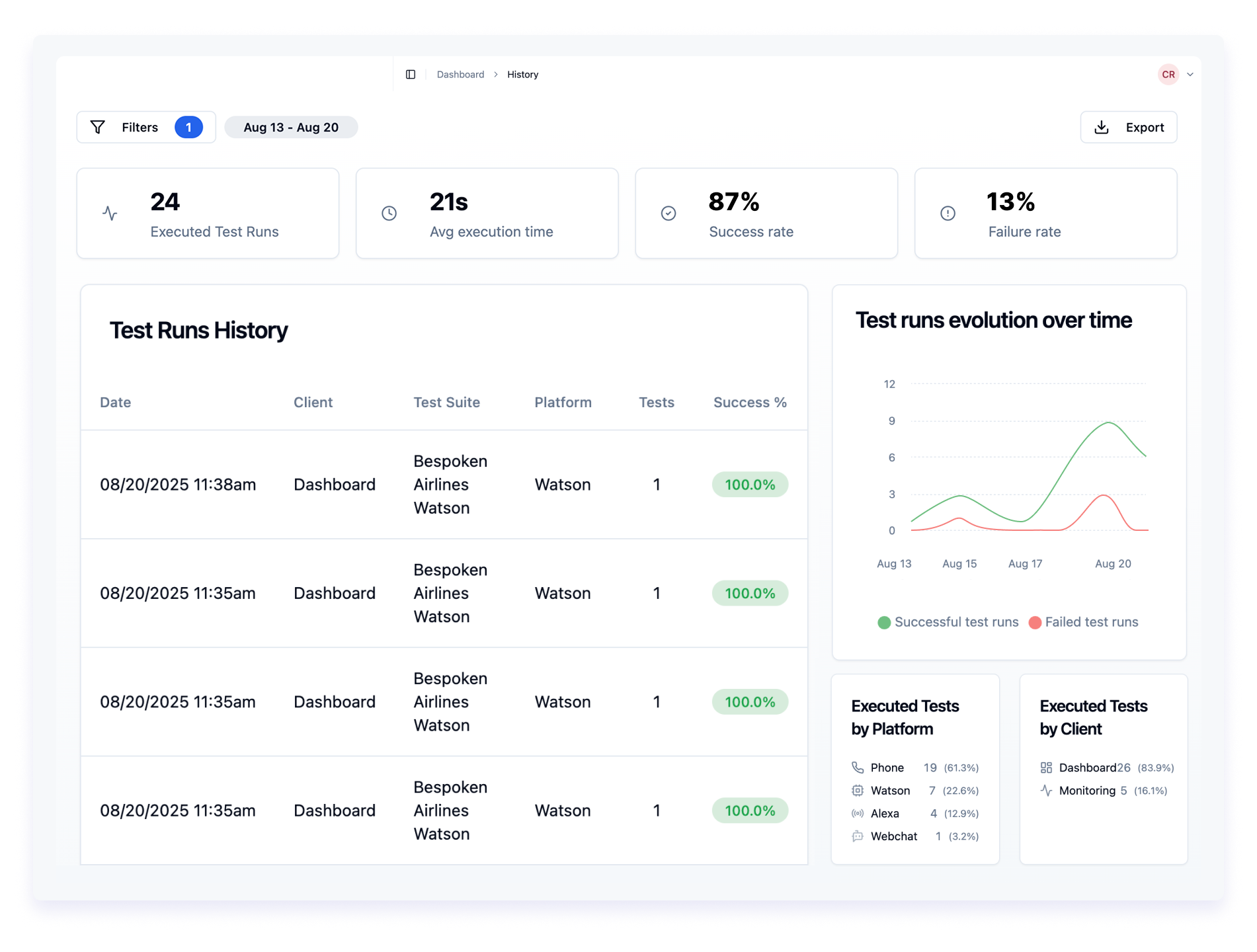Click the collapse sidebar icon near the breadcrumb
The image size is (1257, 952).
coord(411,74)
